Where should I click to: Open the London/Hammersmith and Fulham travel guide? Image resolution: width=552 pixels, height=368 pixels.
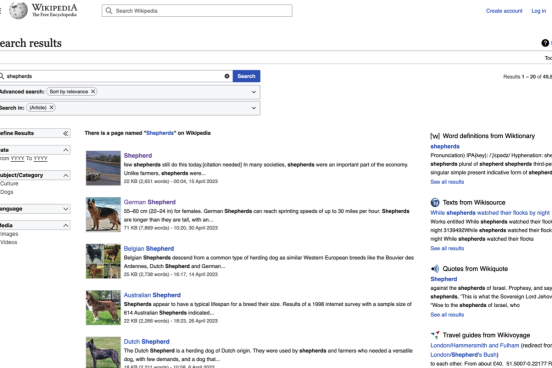point(475,345)
